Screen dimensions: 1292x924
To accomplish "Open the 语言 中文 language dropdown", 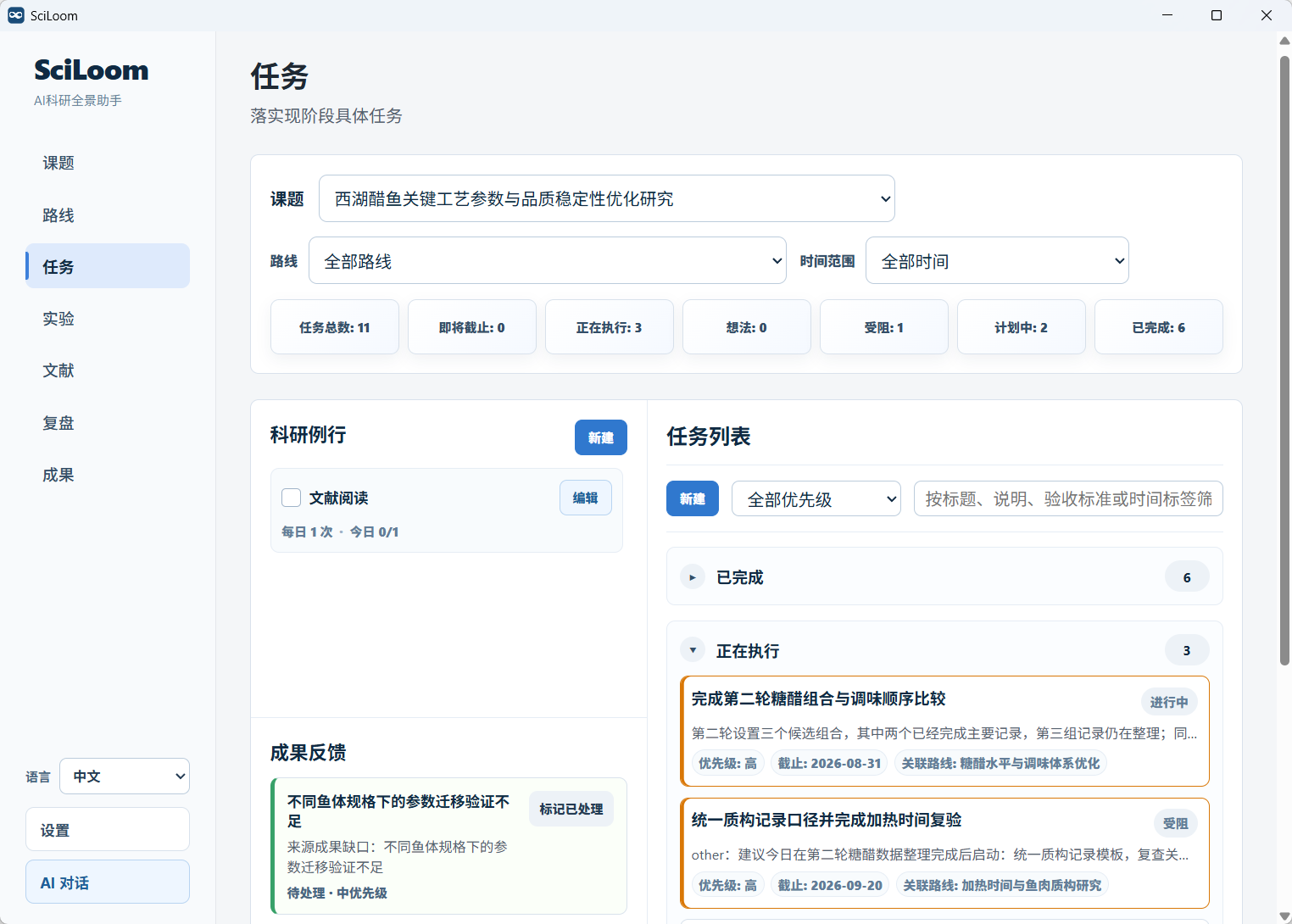I will click(x=125, y=776).
